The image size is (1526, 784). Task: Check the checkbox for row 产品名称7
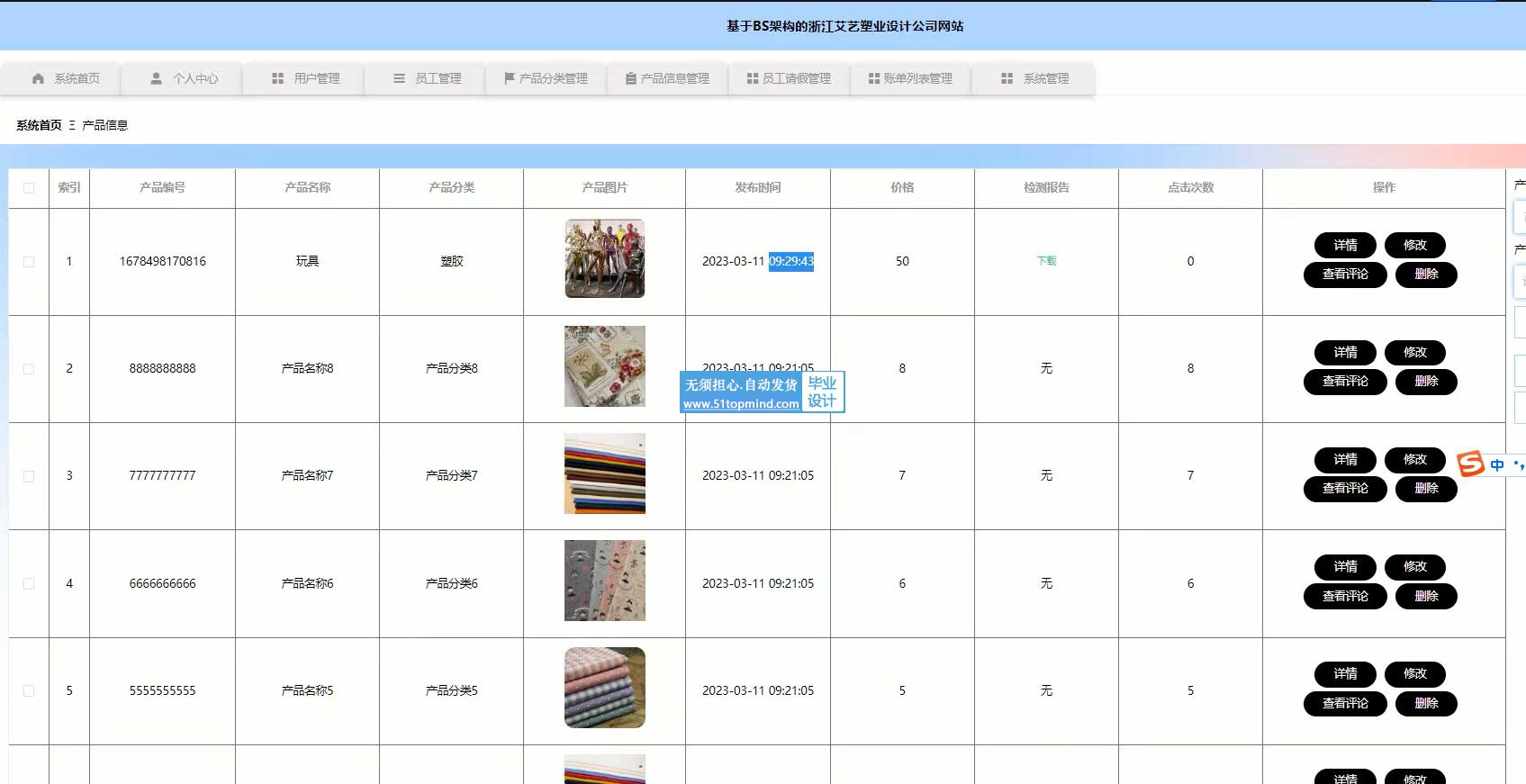tap(29, 476)
